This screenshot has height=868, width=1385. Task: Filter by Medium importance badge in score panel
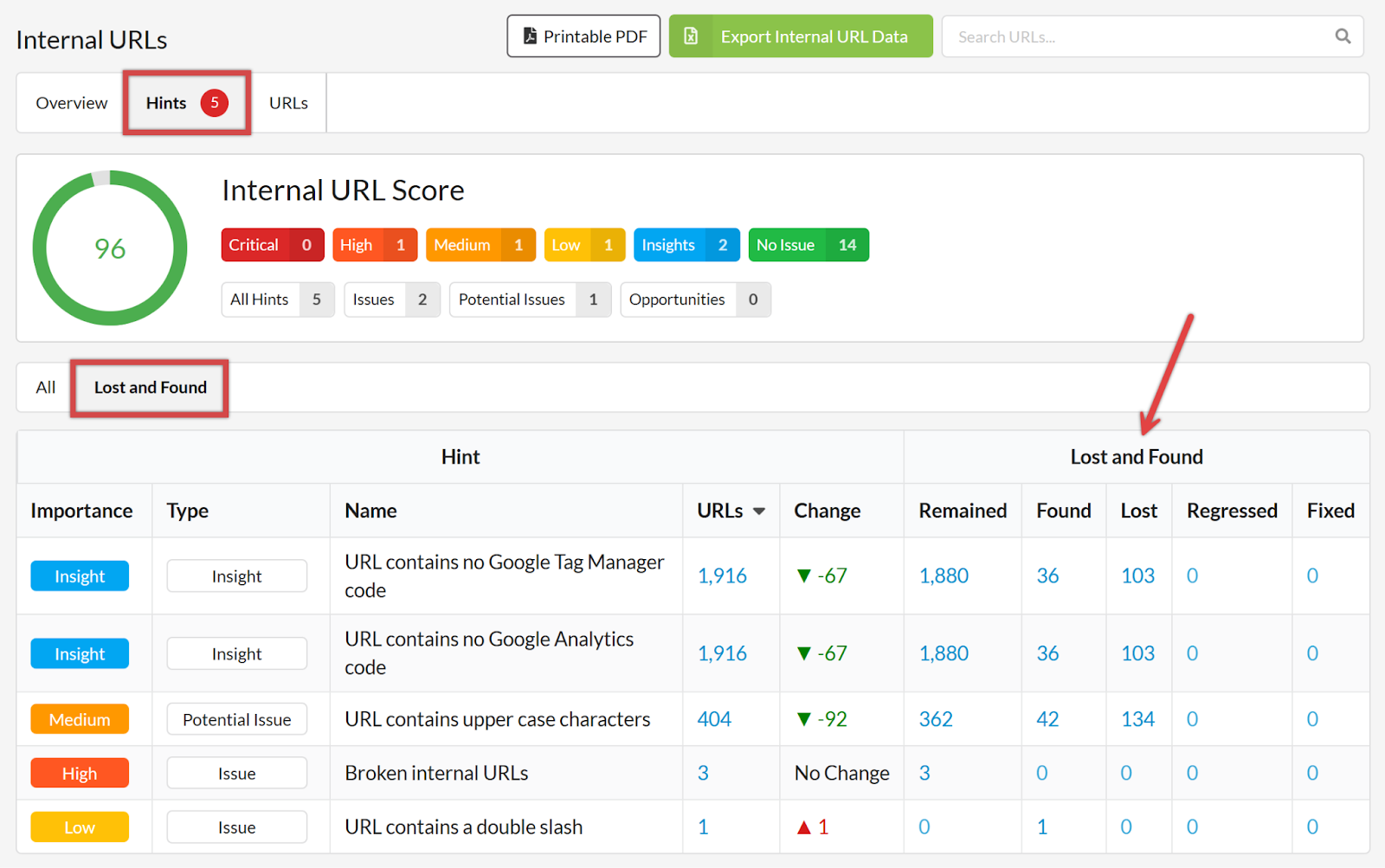point(481,245)
